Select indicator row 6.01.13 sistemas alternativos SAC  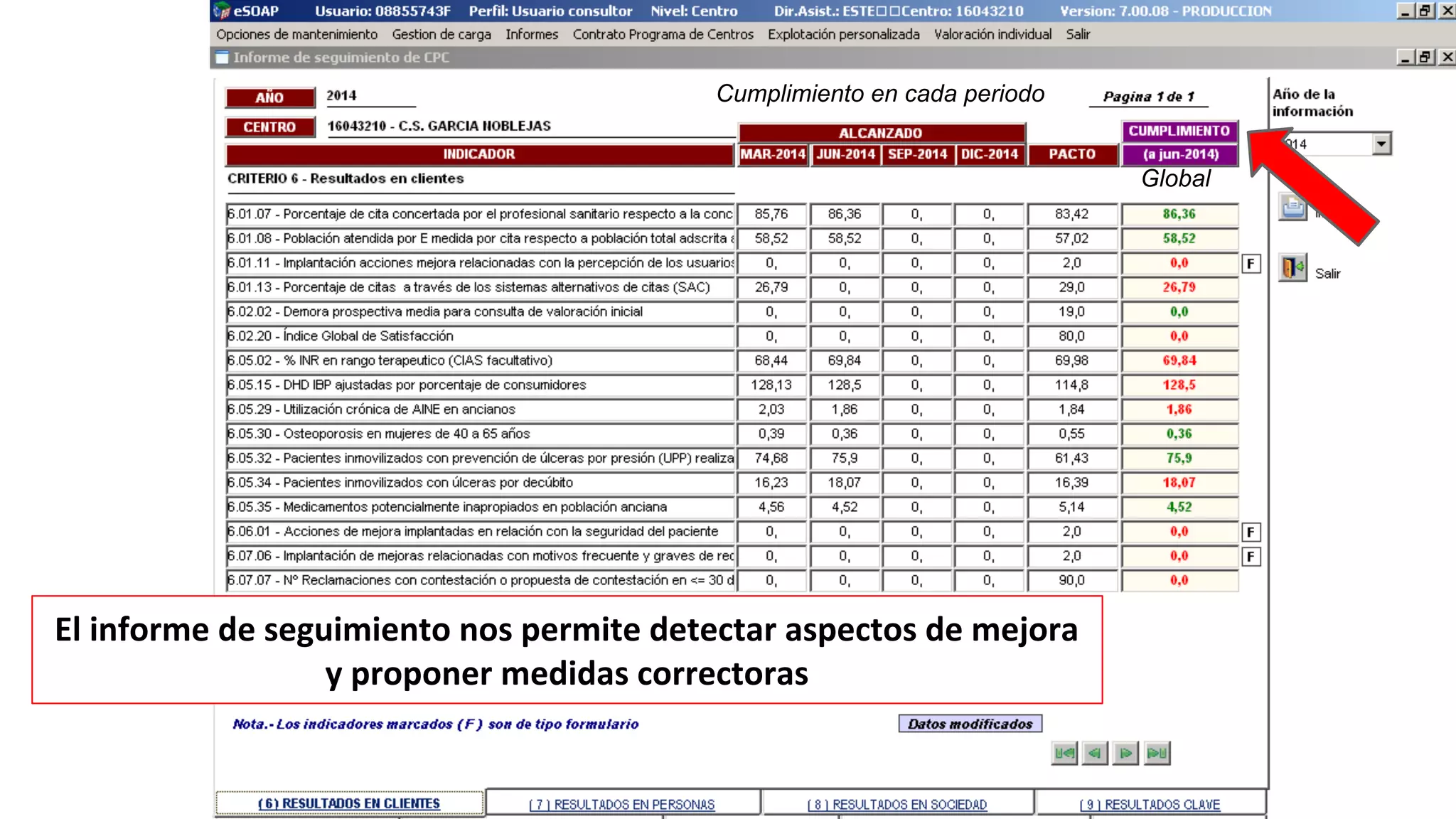(x=480, y=287)
